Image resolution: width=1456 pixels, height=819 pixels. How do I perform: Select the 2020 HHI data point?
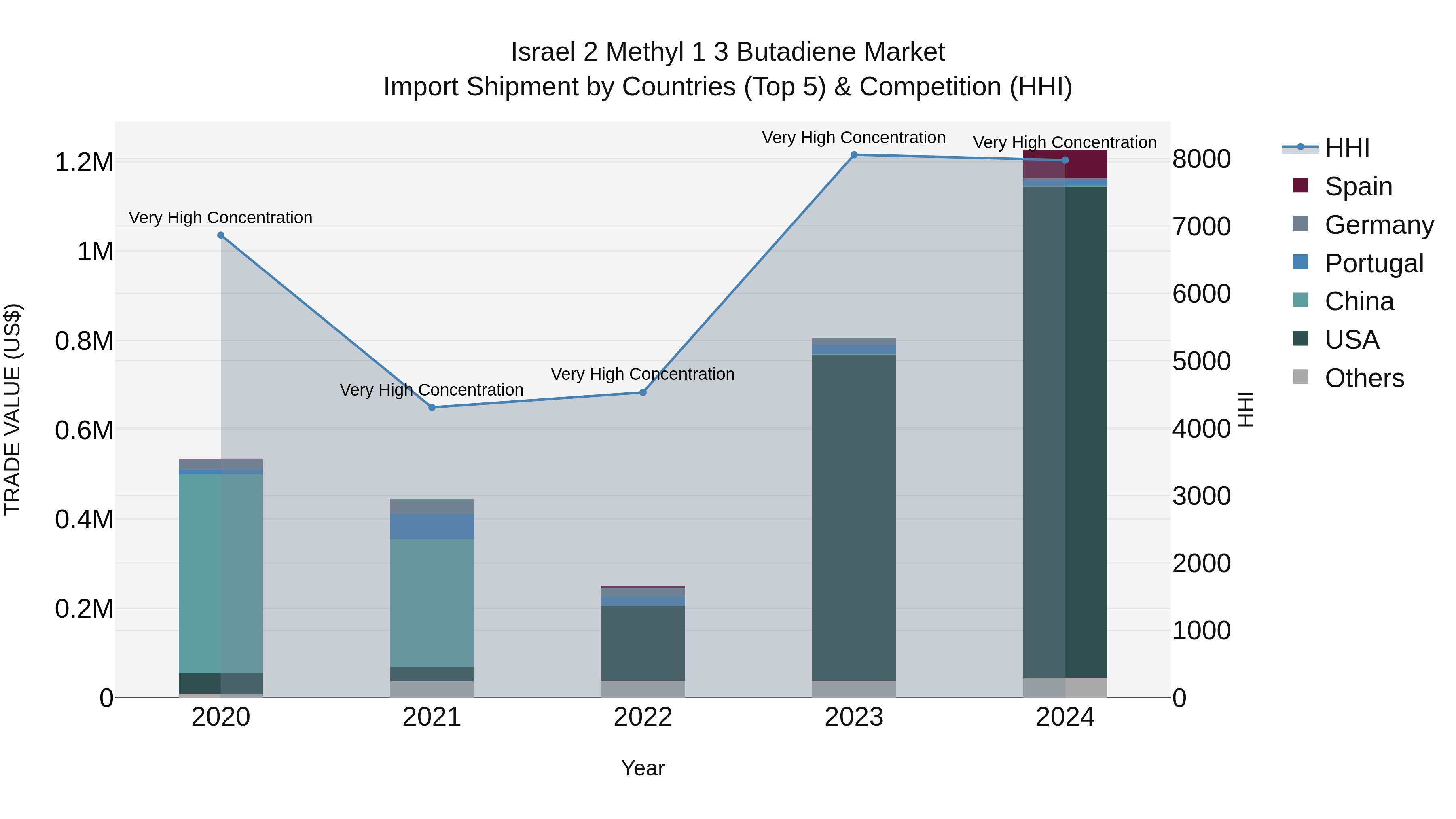[221, 236]
